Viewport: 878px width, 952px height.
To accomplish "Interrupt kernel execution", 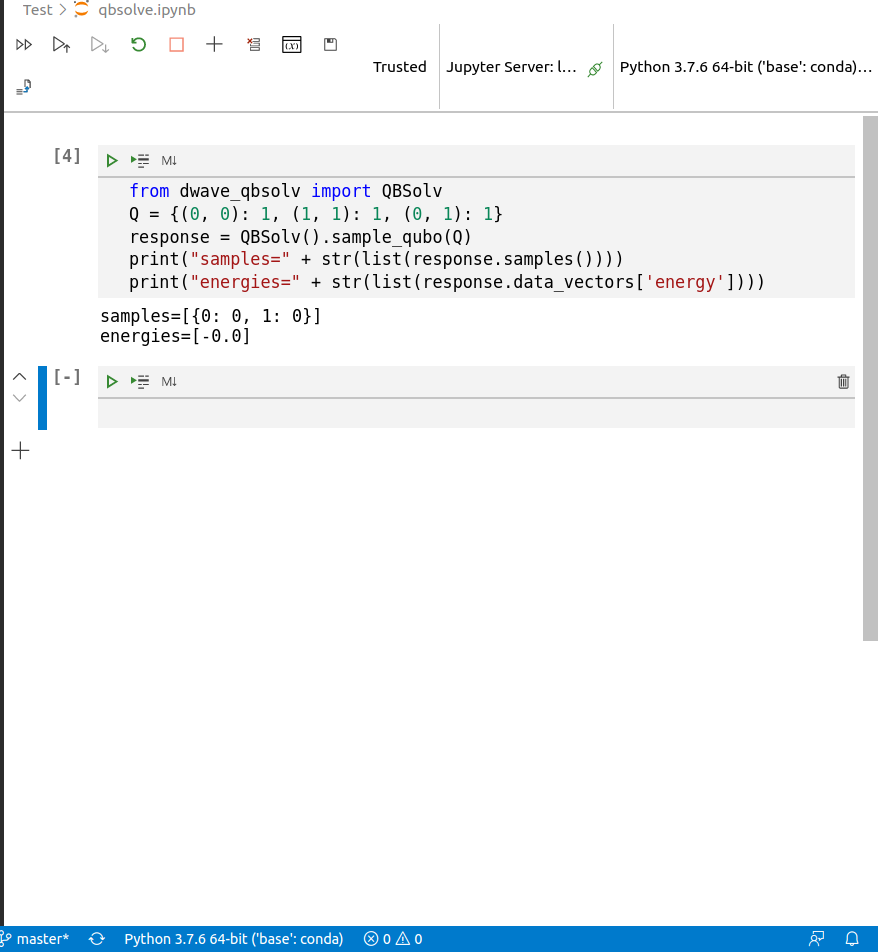I will click(176, 44).
